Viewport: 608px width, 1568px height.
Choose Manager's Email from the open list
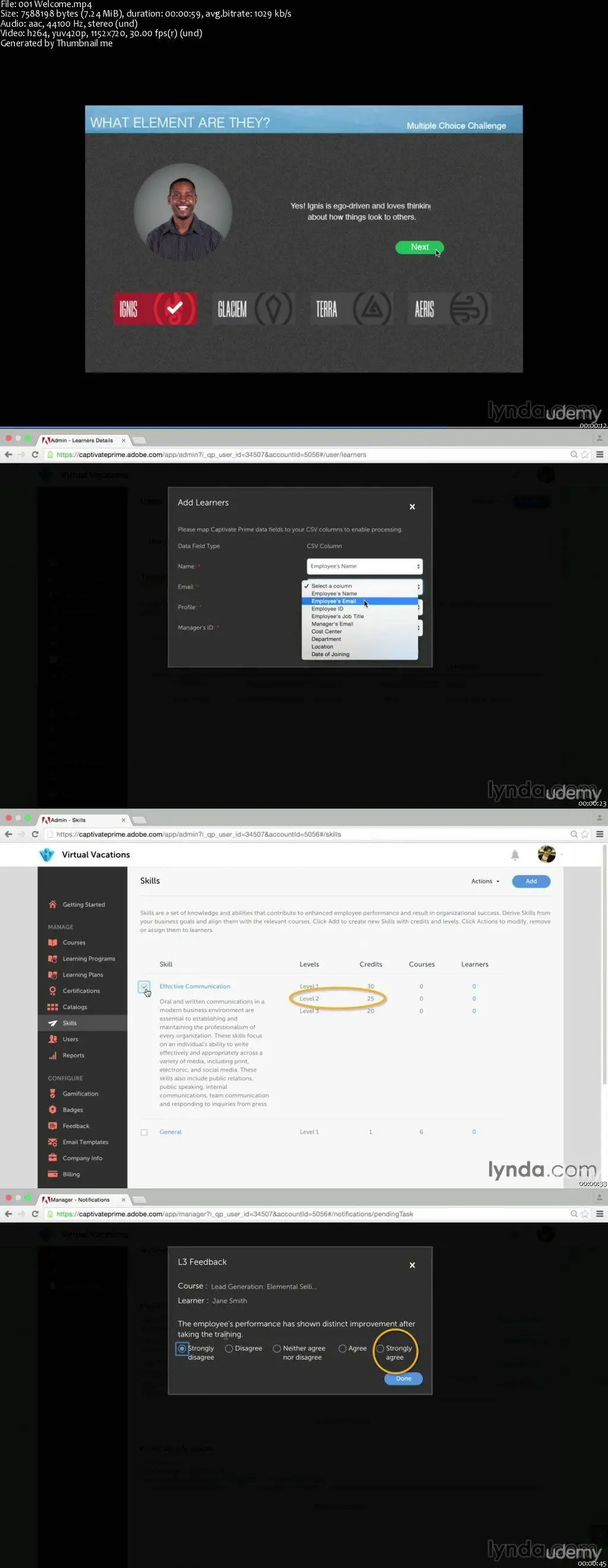pos(359,624)
